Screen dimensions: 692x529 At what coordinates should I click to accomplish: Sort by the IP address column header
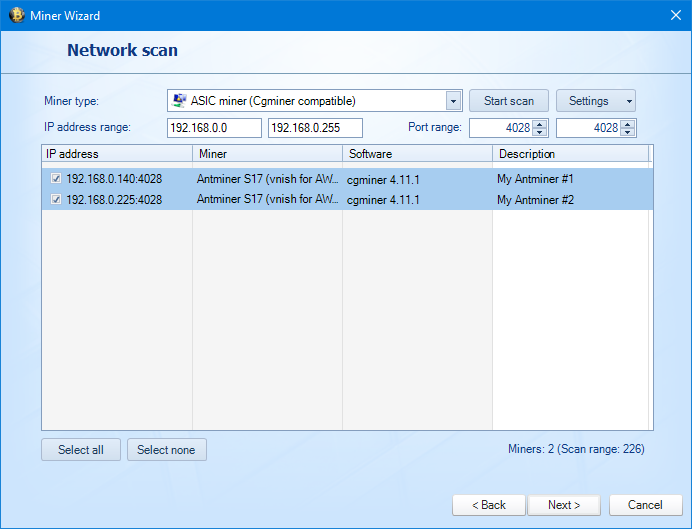coord(117,154)
